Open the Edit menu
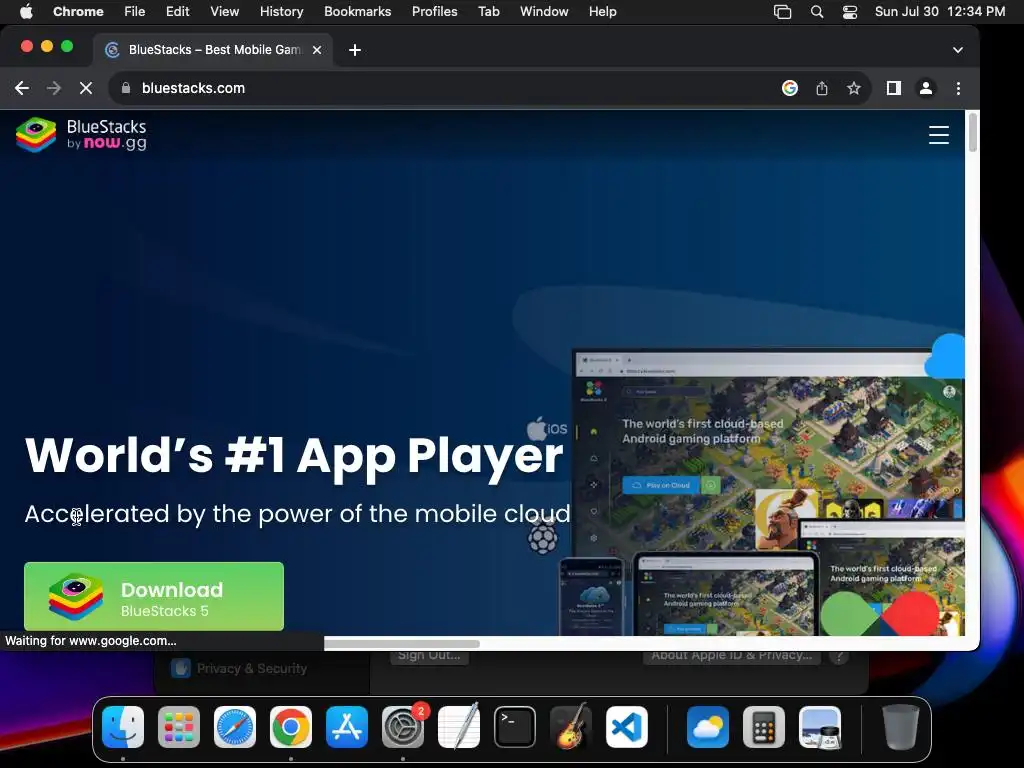1024x768 pixels. pos(177,12)
